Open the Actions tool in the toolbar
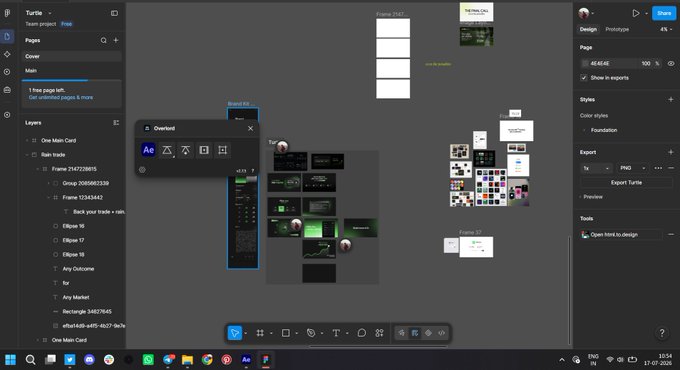680x370 pixels. pos(379,333)
